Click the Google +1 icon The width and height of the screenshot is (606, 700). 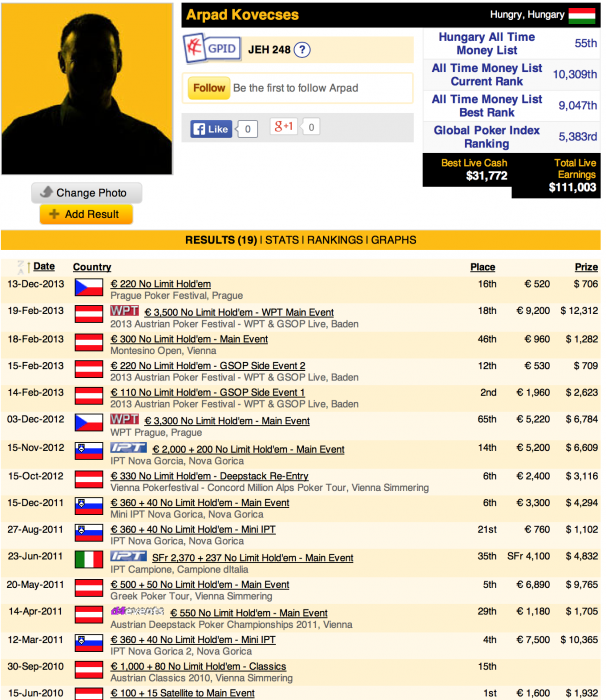[283, 127]
